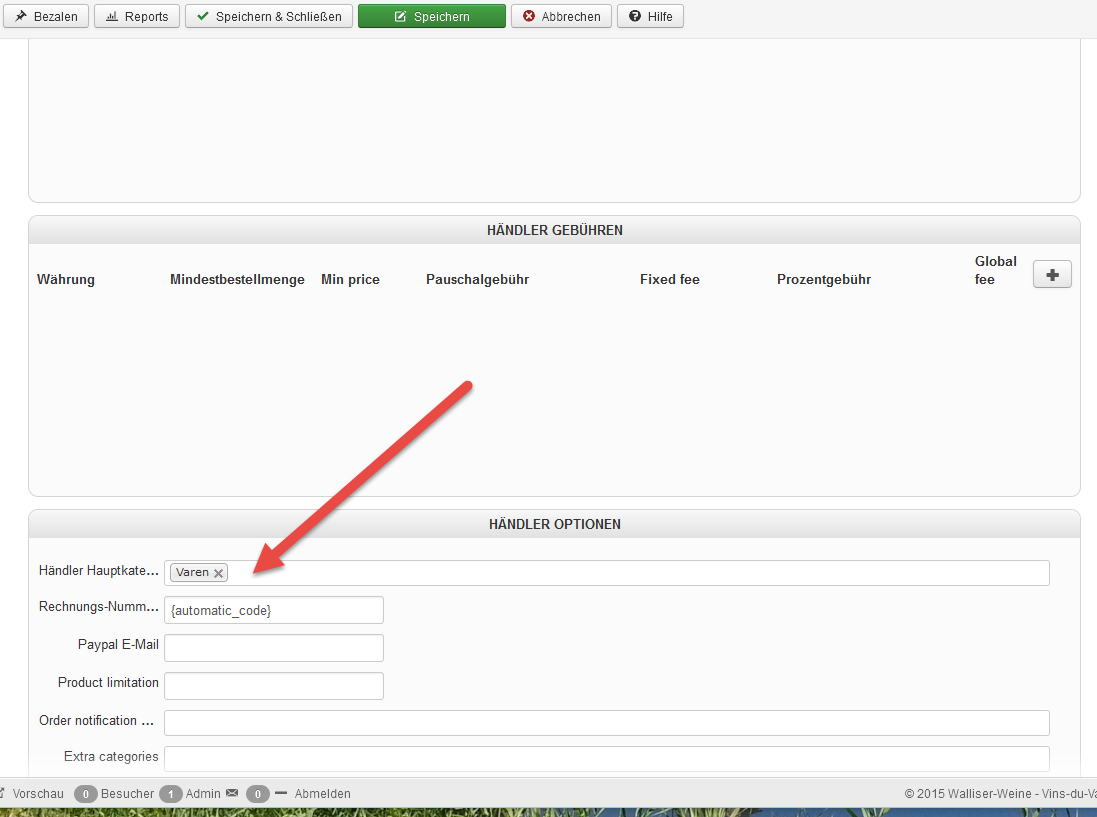
Task: Click the Fixed fee column header
Action: pyautogui.click(x=670, y=279)
